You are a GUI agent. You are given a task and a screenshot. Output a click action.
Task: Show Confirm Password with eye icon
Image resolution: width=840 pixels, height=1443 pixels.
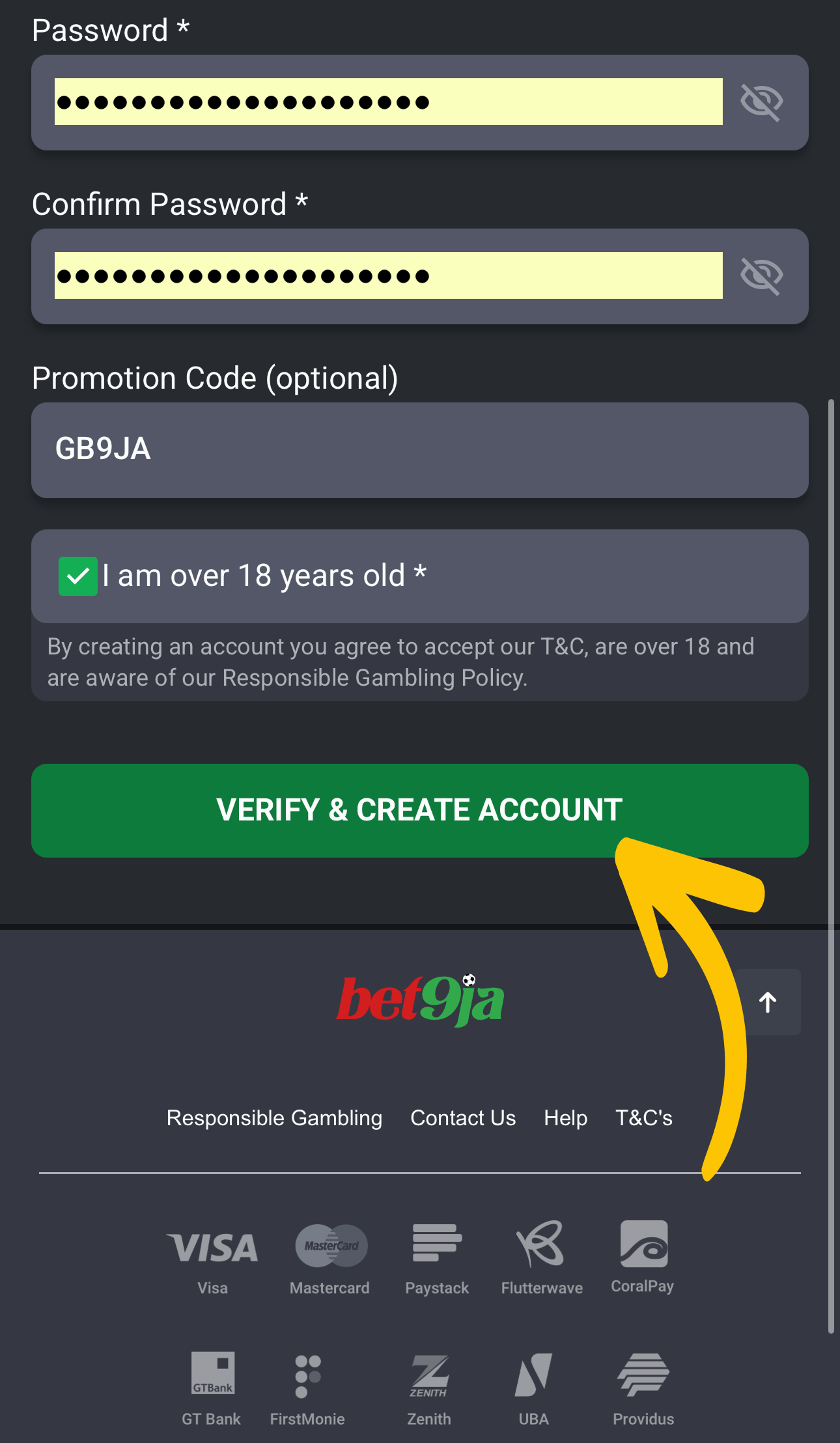761,275
